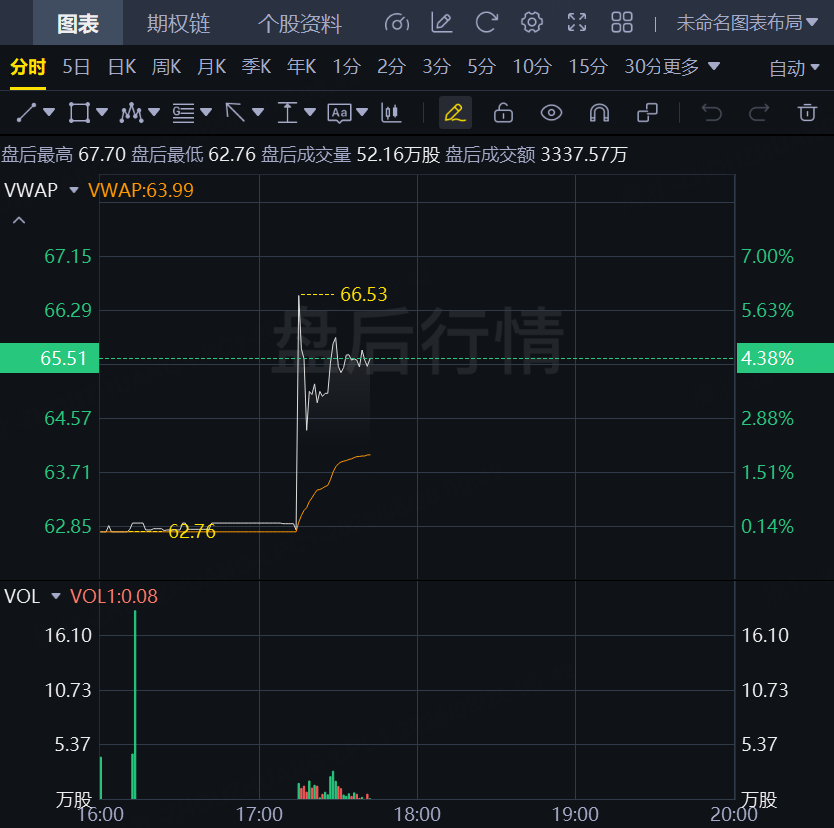Select 年K timeframe

(x=301, y=67)
